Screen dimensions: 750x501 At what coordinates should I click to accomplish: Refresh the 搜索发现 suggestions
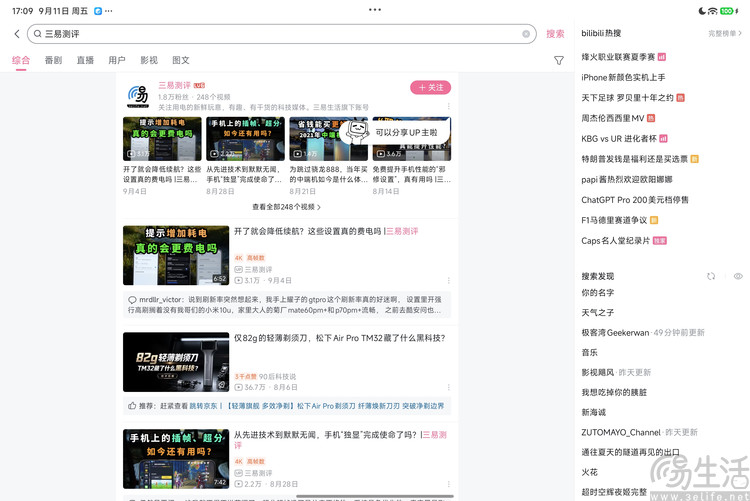(711, 276)
